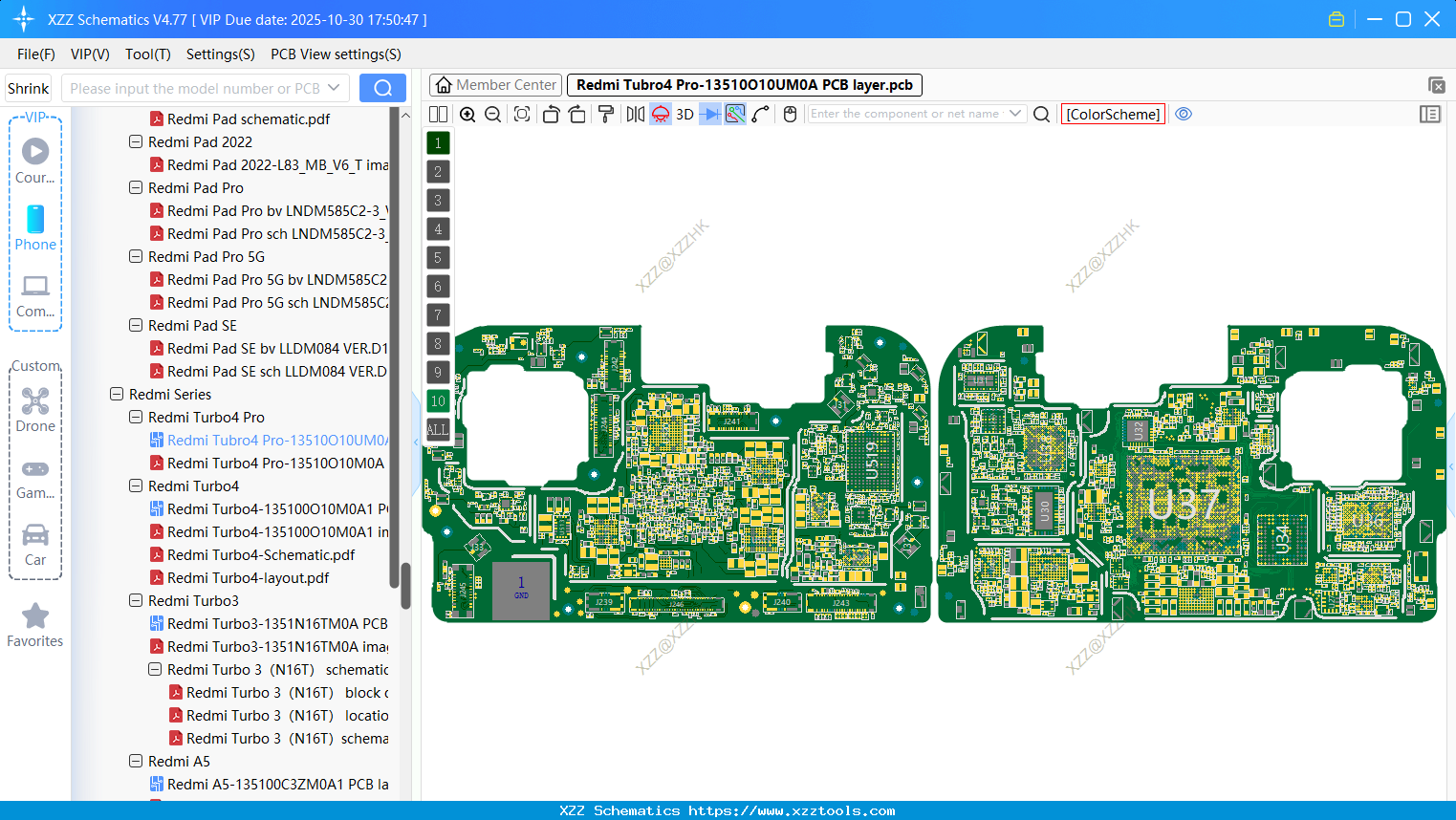The height and width of the screenshot is (820, 1456).
Task: Activate the mirror/flip board tool
Action: tap(634, 114)
